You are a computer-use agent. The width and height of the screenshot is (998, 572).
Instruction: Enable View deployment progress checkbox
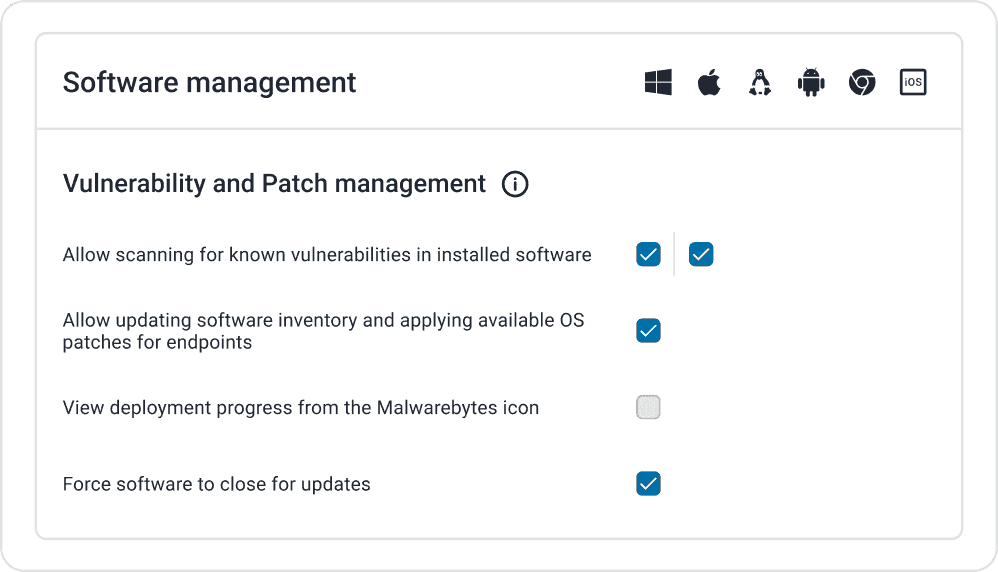(x=648, y=407)
